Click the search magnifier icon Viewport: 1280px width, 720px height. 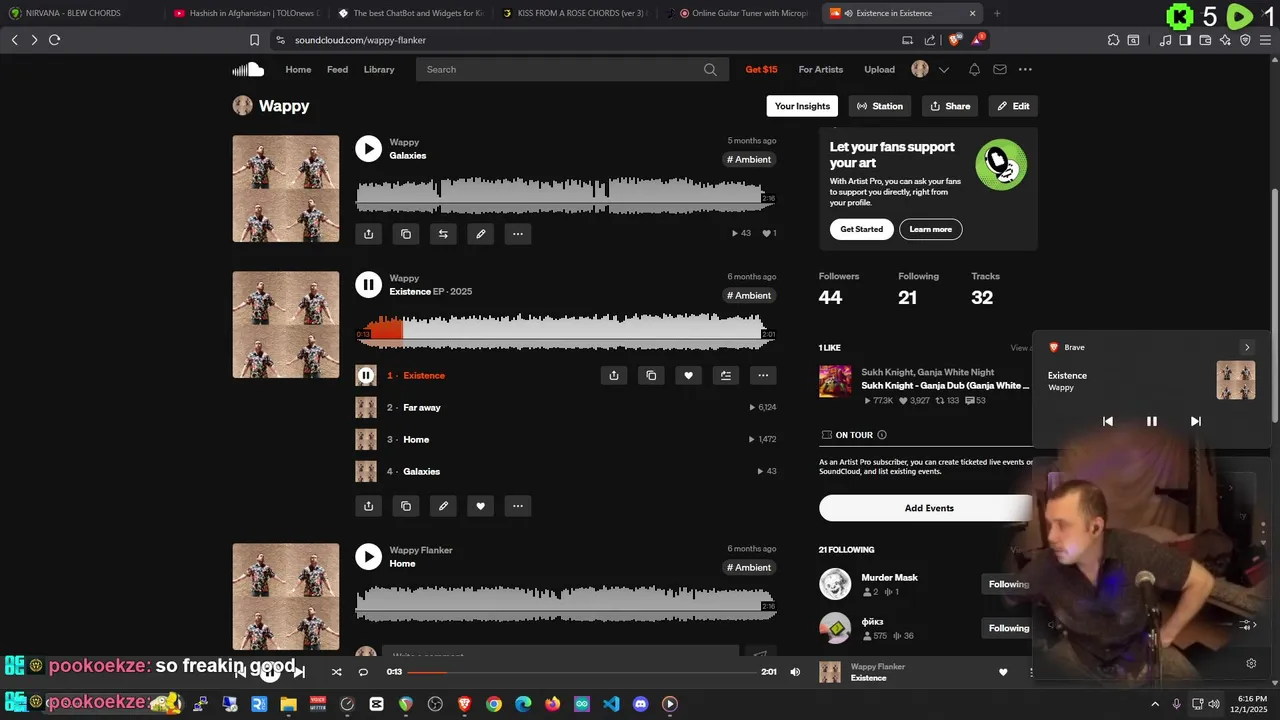click(710, 69)
